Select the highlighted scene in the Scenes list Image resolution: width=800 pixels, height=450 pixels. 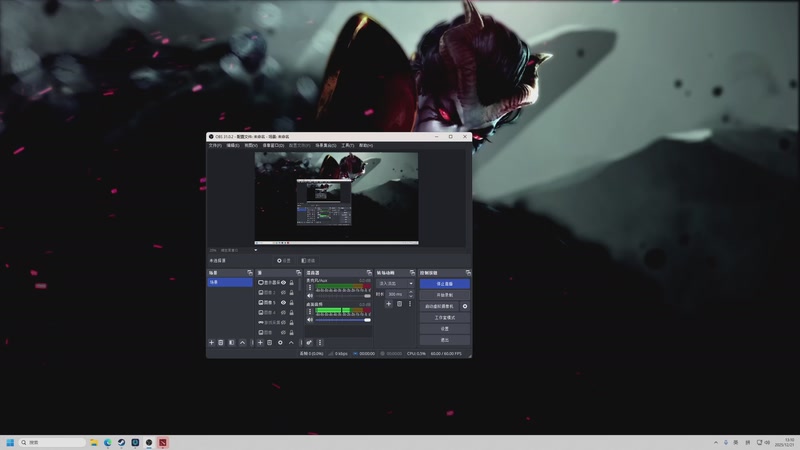[230, 282]
